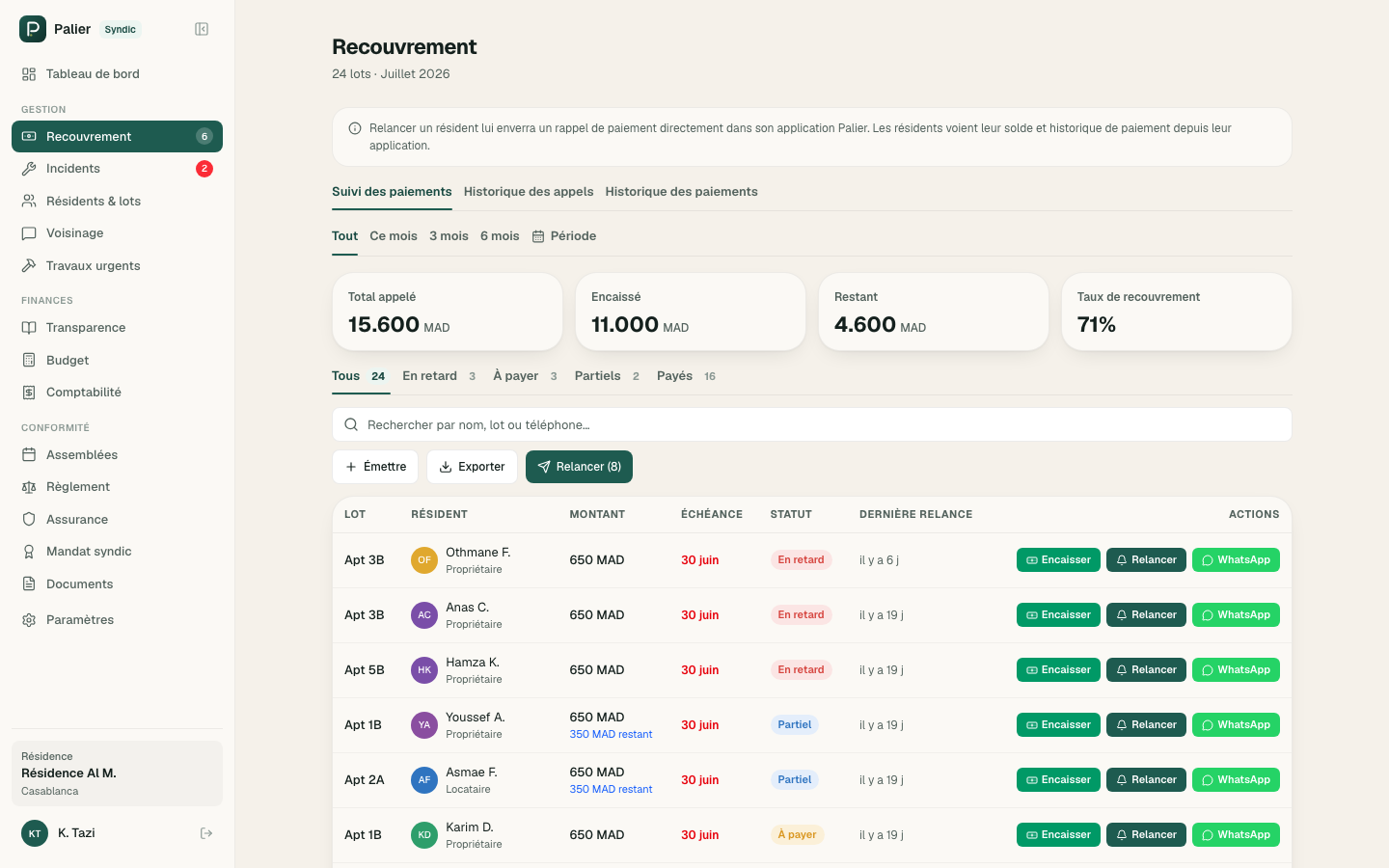Click the Relancer (8) button

click(579, 467)
